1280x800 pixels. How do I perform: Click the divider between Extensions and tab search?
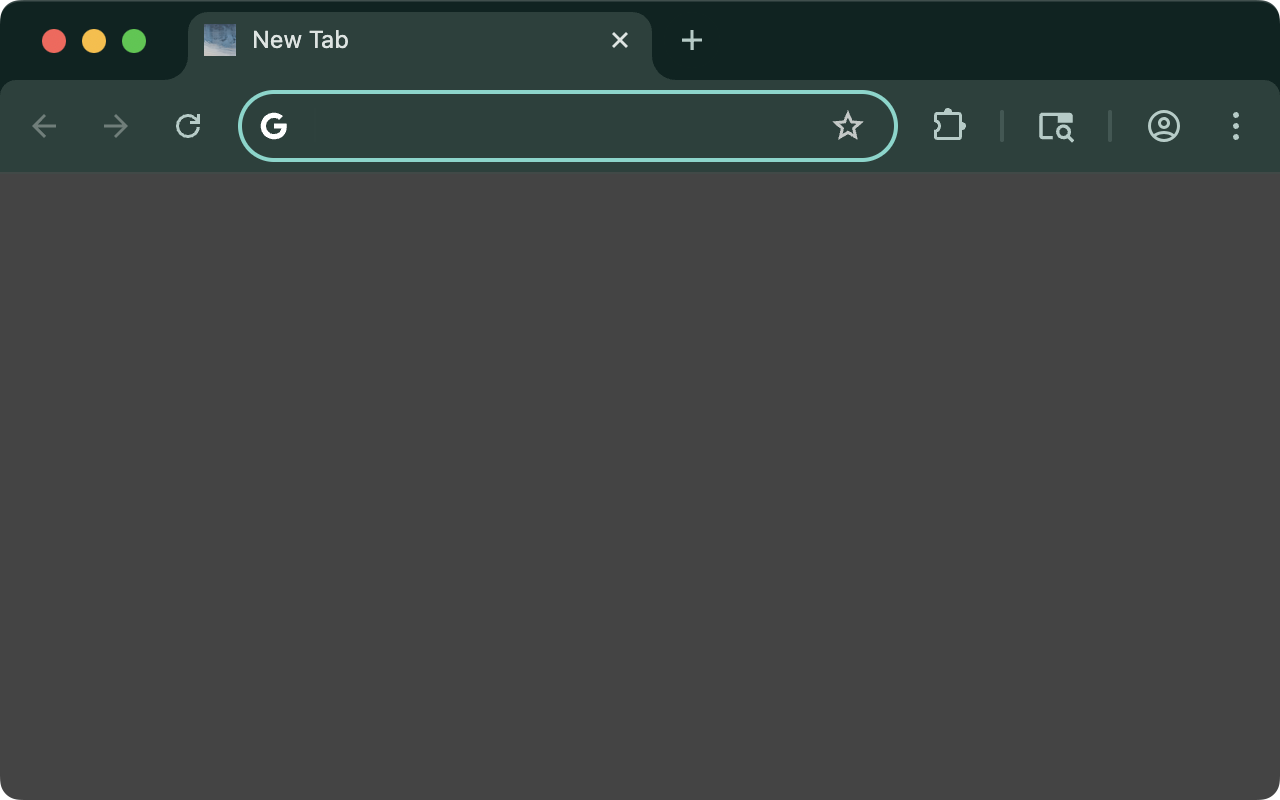[1001, 126]
